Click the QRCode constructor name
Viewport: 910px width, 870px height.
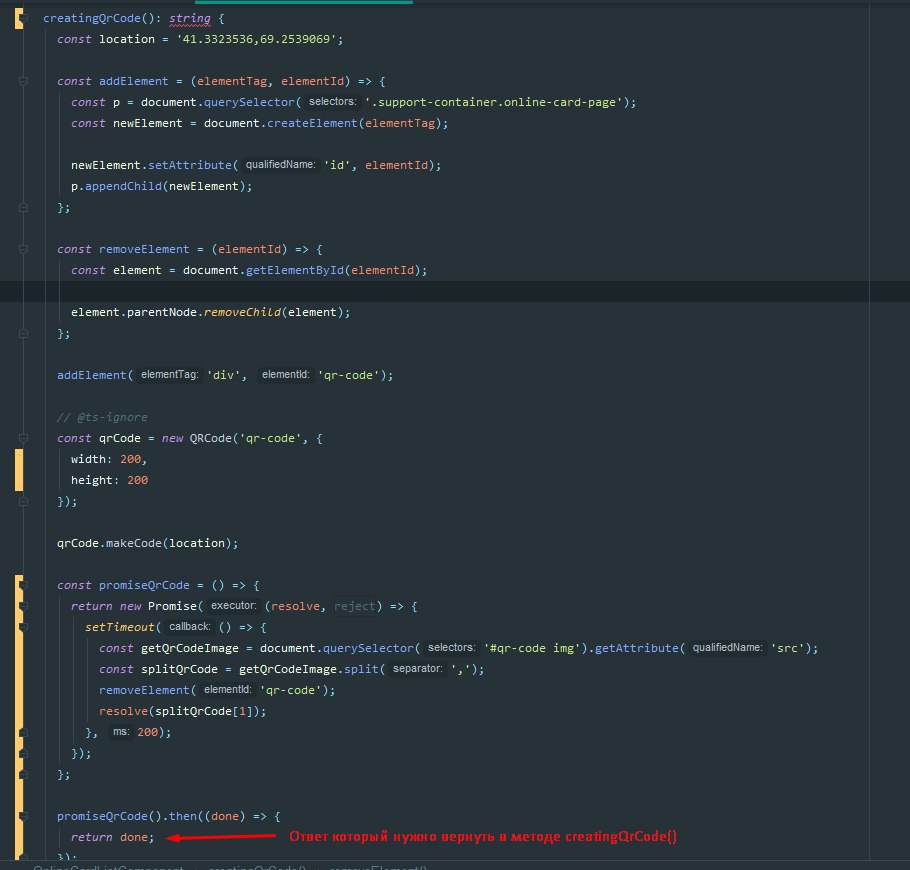pyautogui.click(x=211, y=438)
